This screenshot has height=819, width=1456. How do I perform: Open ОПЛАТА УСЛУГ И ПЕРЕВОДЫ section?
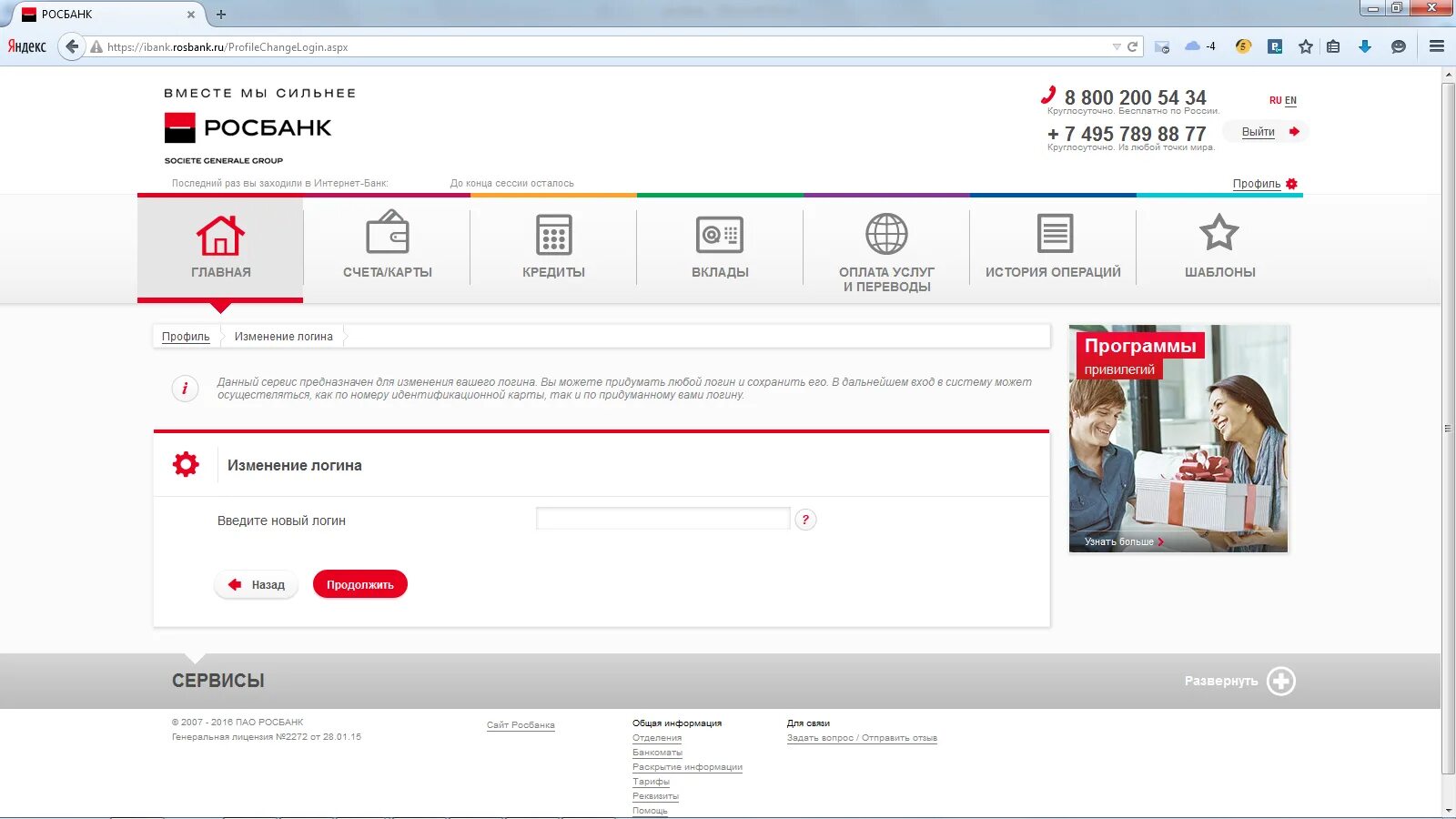click(x=886, y=251)
